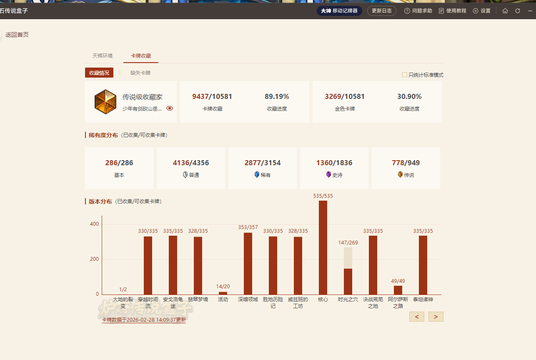This screenshot has width=536, height=360.
Task: Show next chart page with right arrow
Action: click(436, 317)
